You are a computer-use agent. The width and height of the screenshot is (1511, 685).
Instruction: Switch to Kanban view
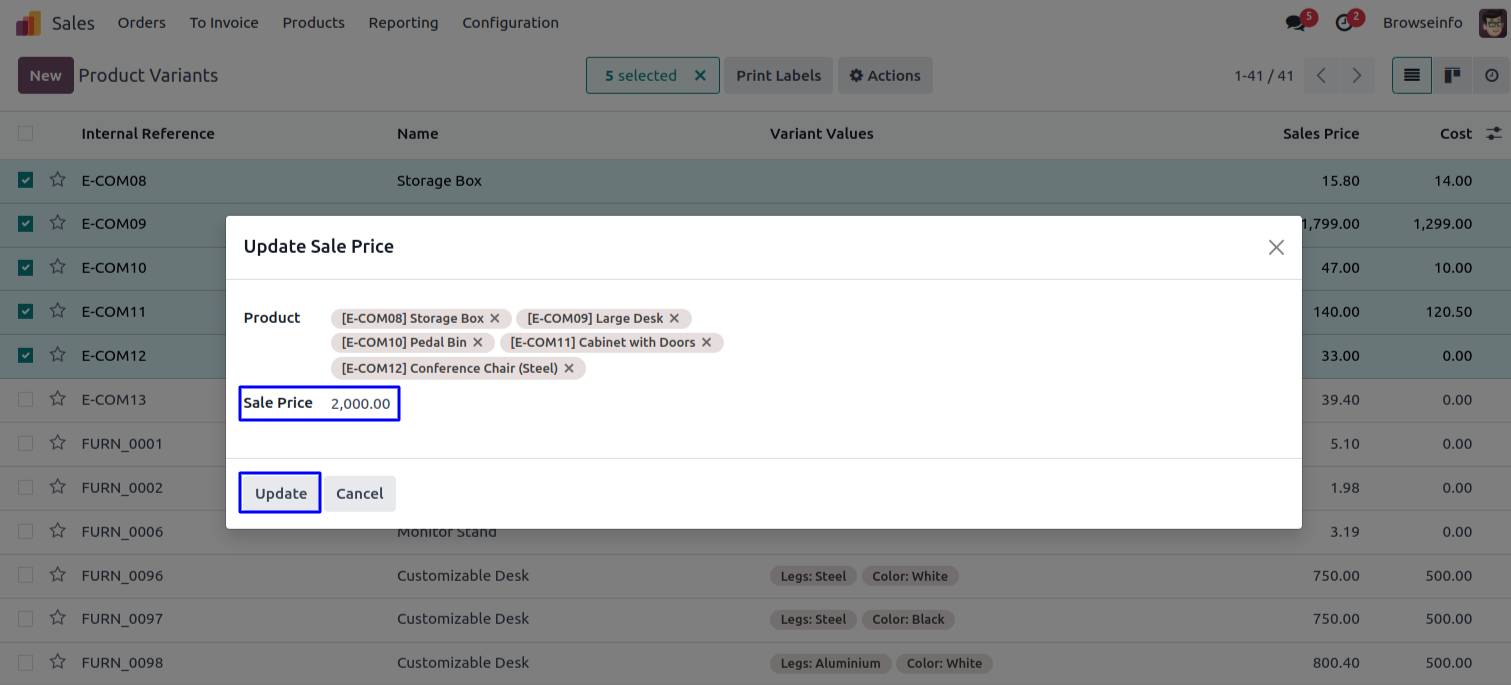click(1452, 76)
